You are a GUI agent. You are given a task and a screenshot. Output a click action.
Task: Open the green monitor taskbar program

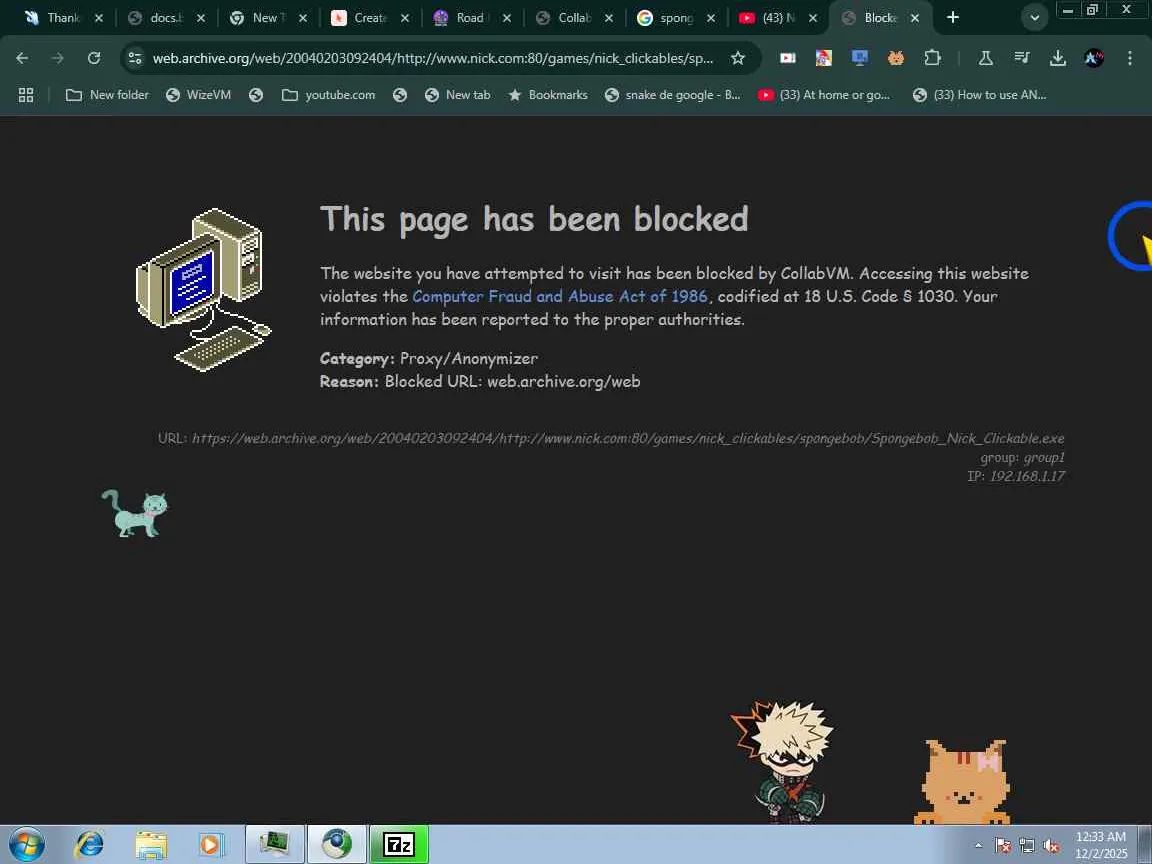274,844
